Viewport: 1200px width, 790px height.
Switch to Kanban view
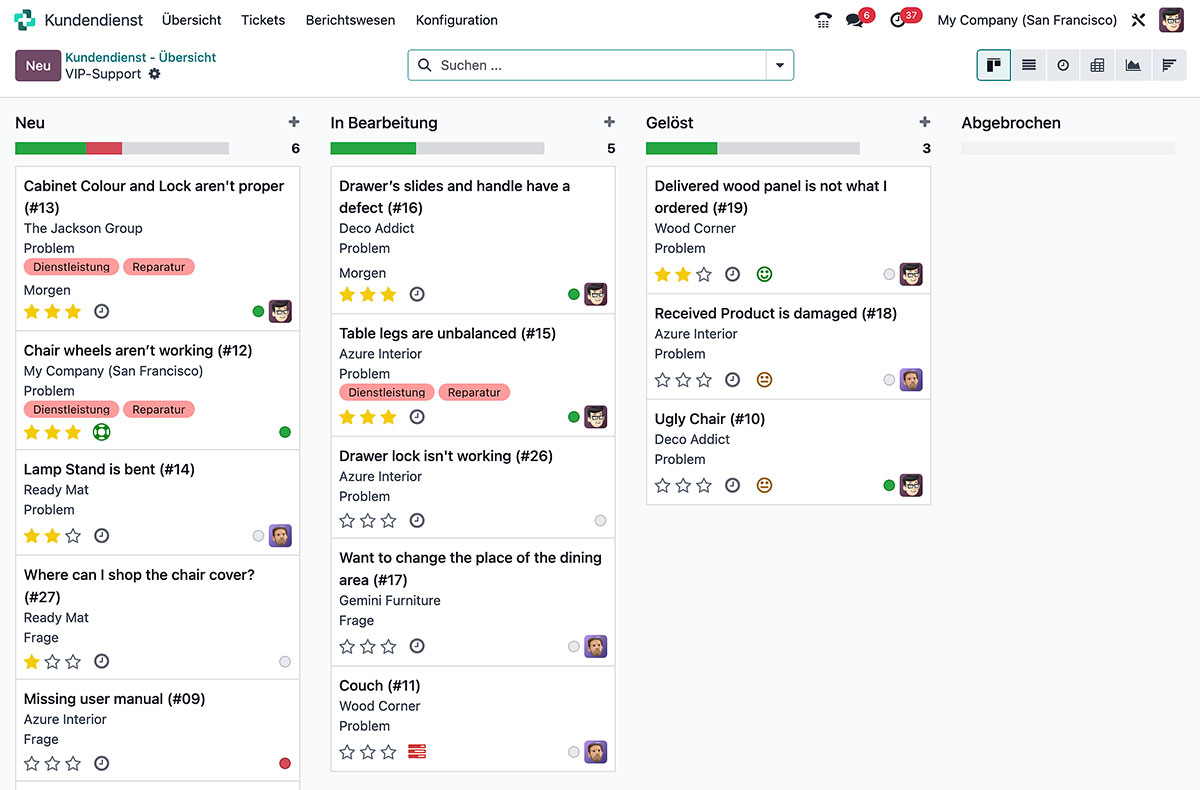tap(994, 65)
